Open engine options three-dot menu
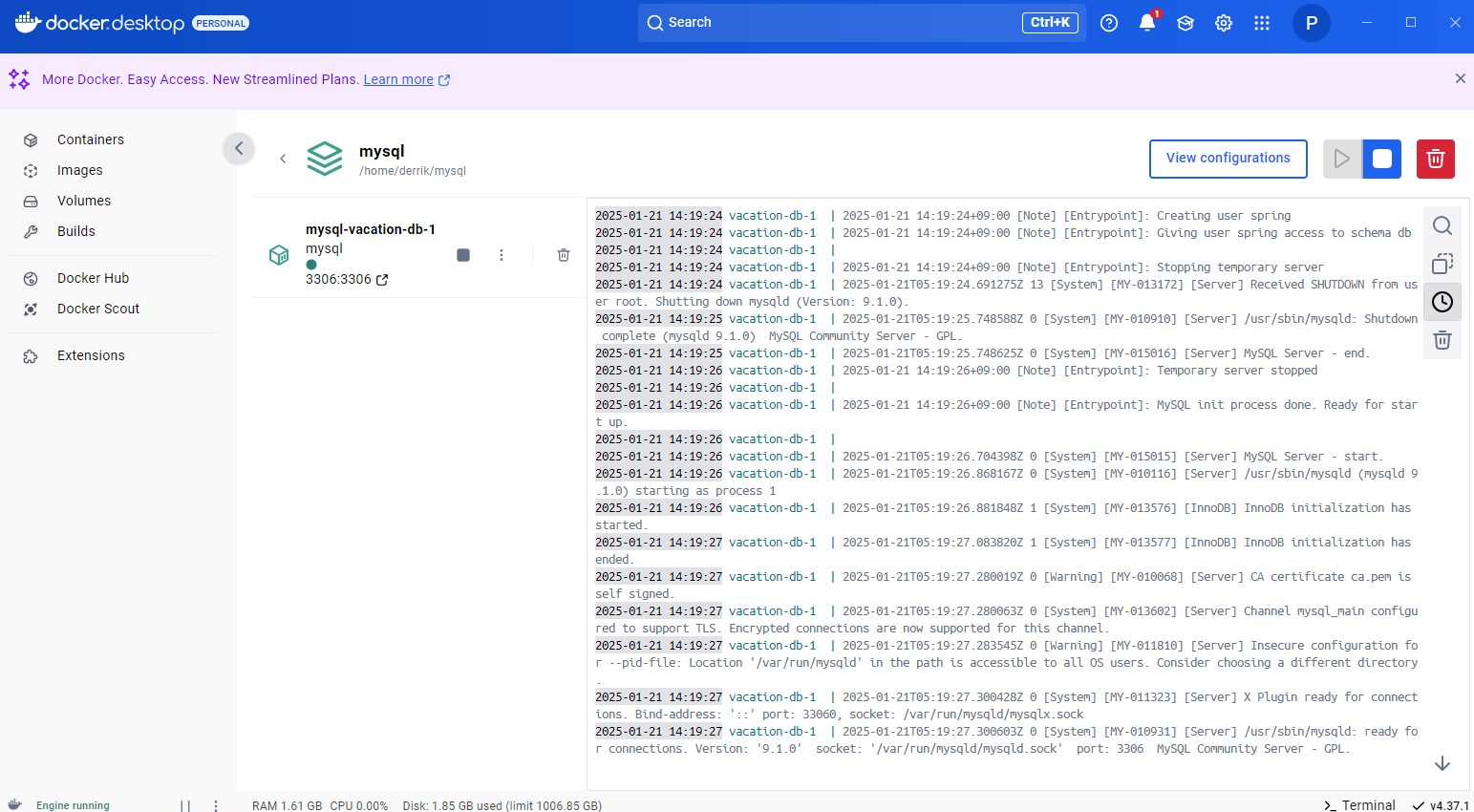 216,805
